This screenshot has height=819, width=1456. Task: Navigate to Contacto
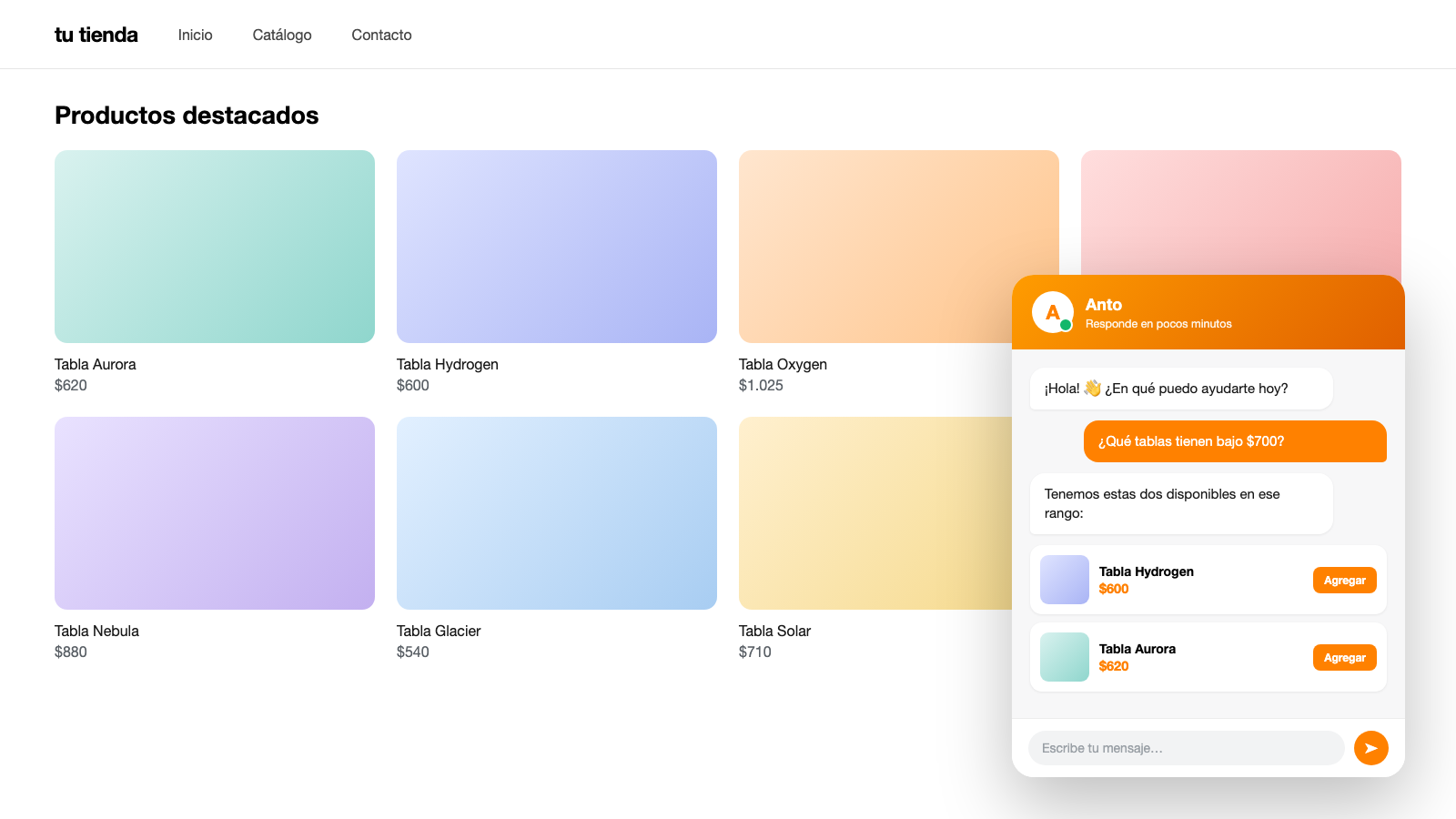tap(381, 35)
